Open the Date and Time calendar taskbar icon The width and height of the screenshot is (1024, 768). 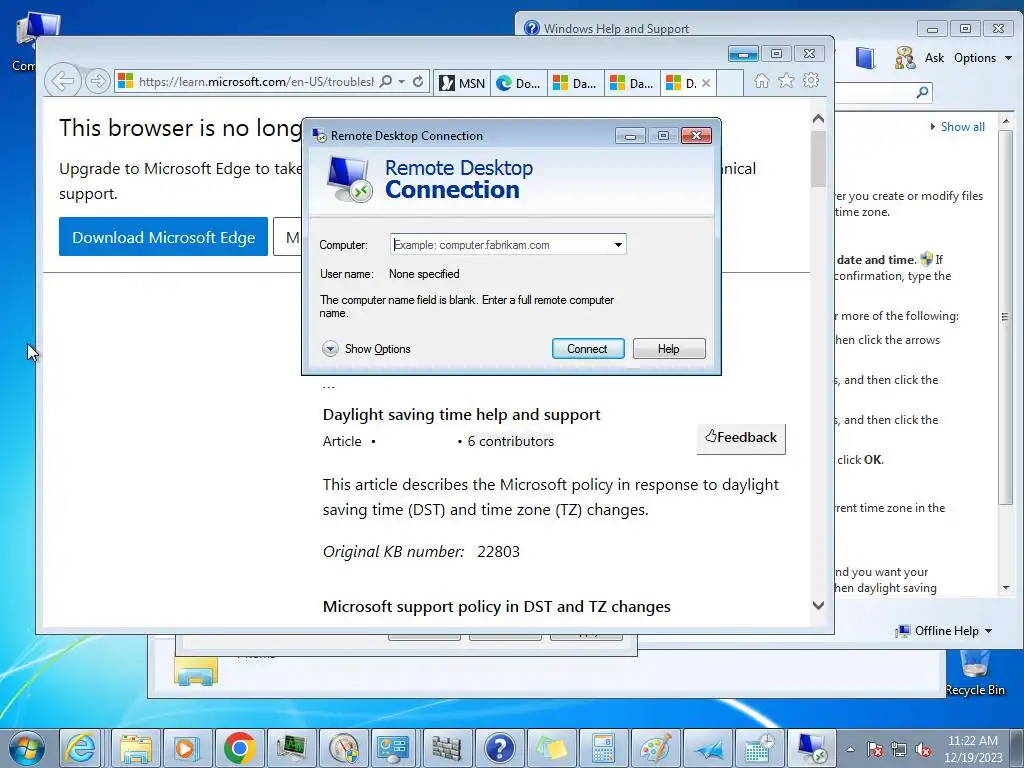pyautogui.click(x=759, y=748)
